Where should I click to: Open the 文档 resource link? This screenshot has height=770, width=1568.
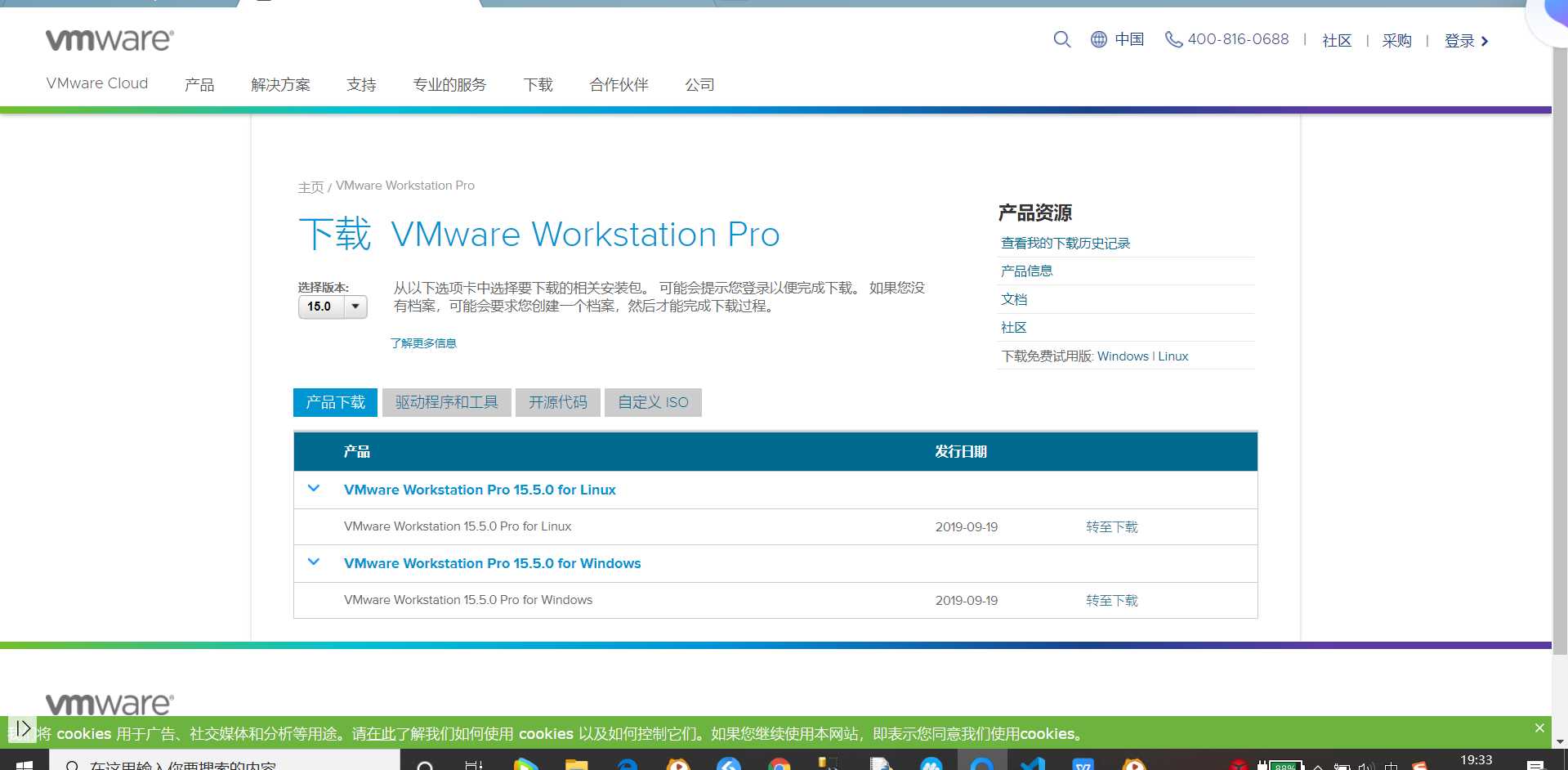point(1014,299)
